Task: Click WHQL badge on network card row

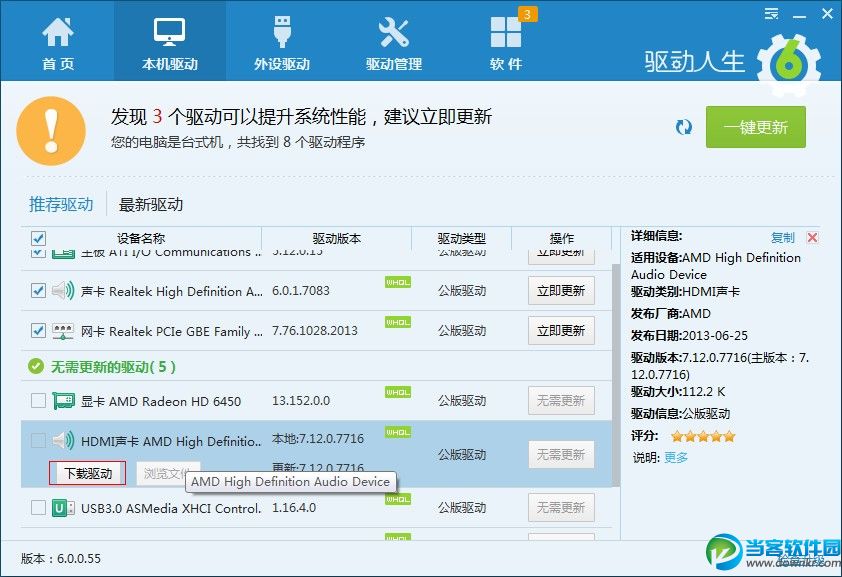Action: [x=398, y=323]
